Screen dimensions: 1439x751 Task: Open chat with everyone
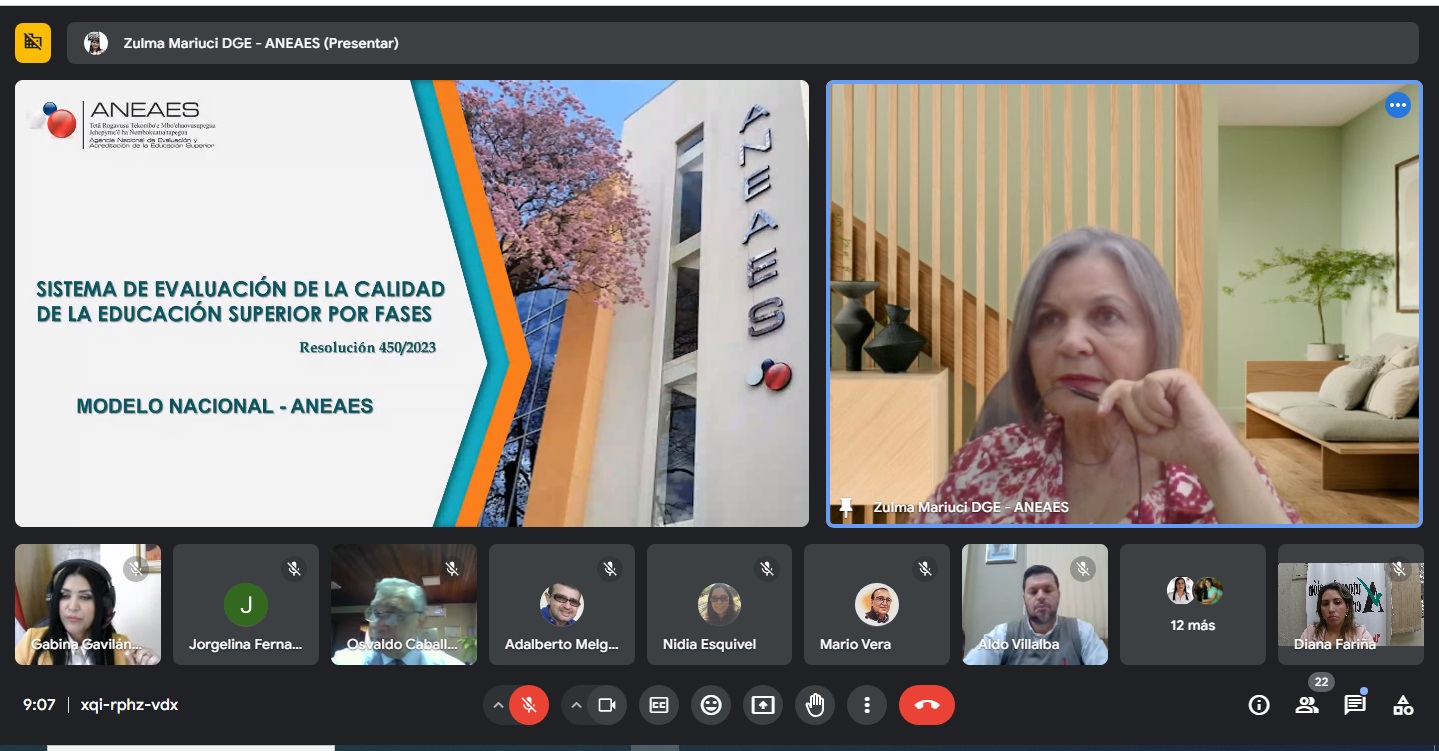click(1355, 705)
